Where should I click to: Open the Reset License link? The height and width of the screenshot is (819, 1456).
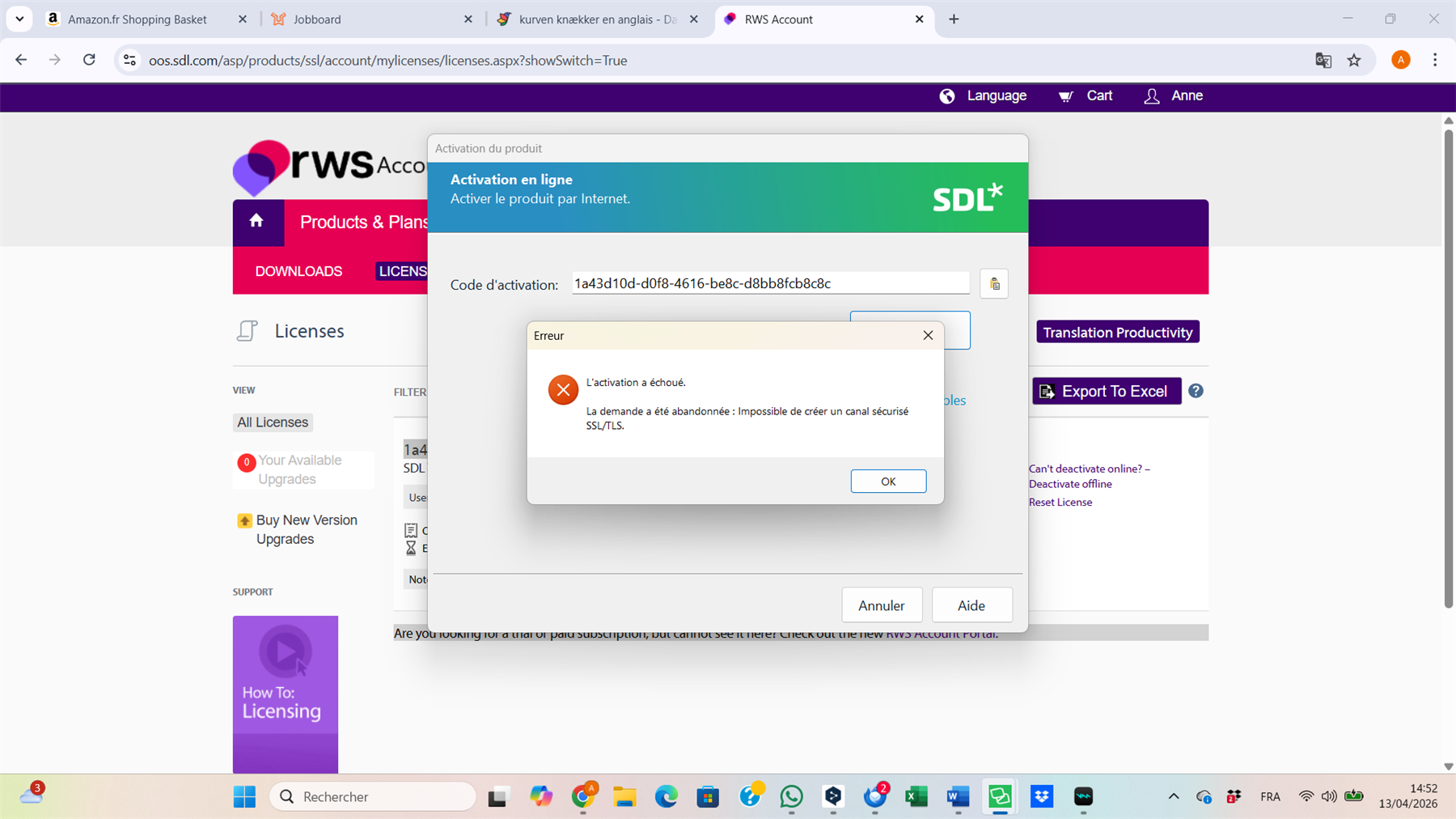[x=1060, y=502]
